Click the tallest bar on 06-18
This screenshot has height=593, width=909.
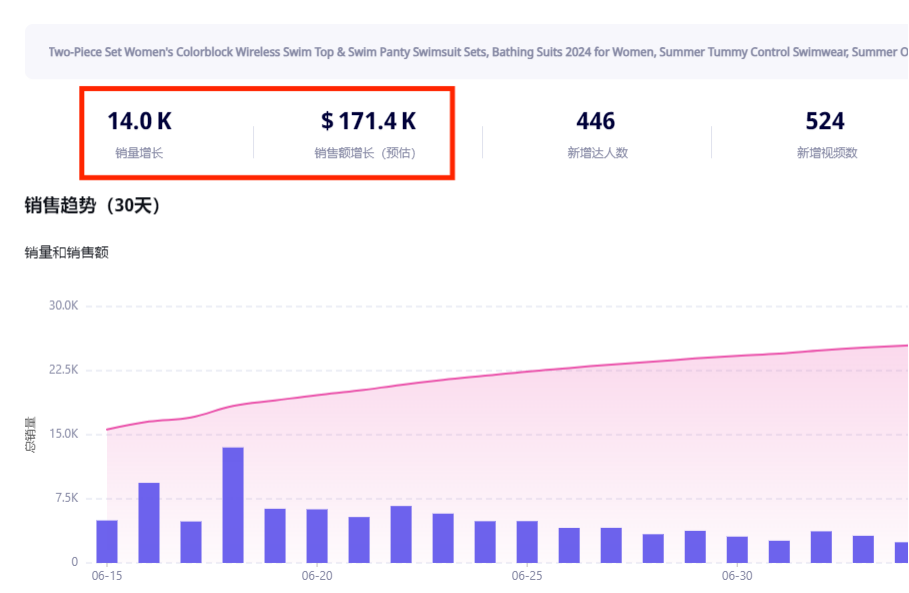click(x=233, y=504)
